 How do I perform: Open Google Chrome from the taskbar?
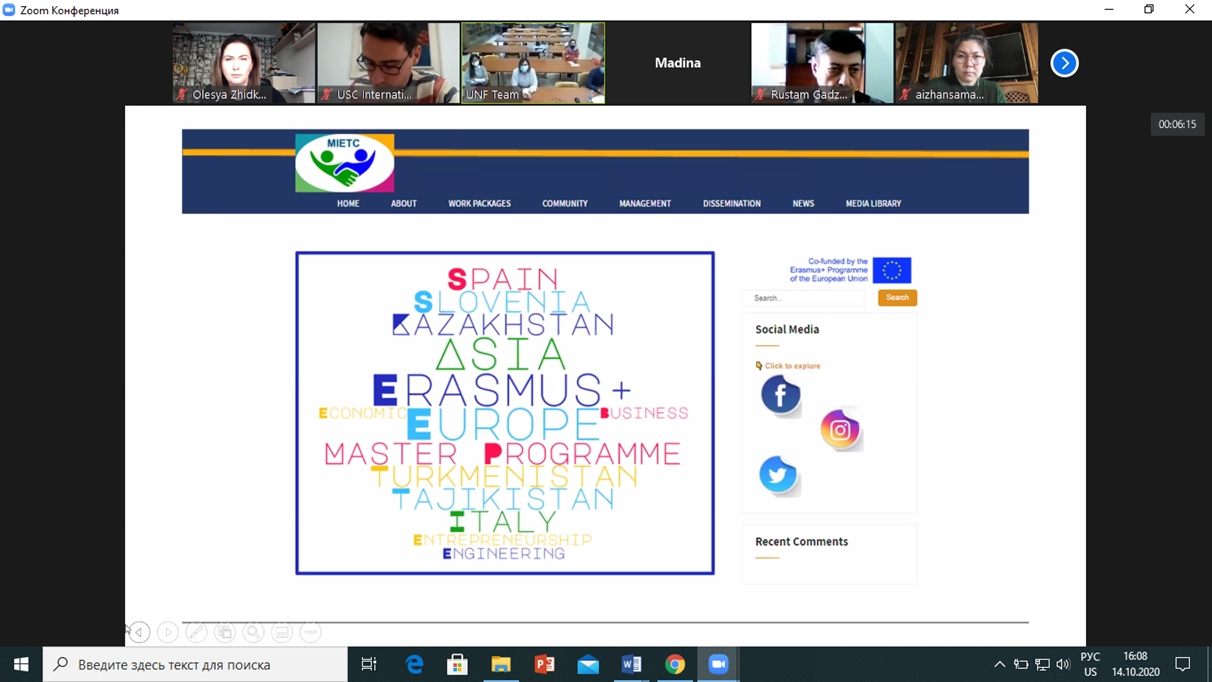675,664
